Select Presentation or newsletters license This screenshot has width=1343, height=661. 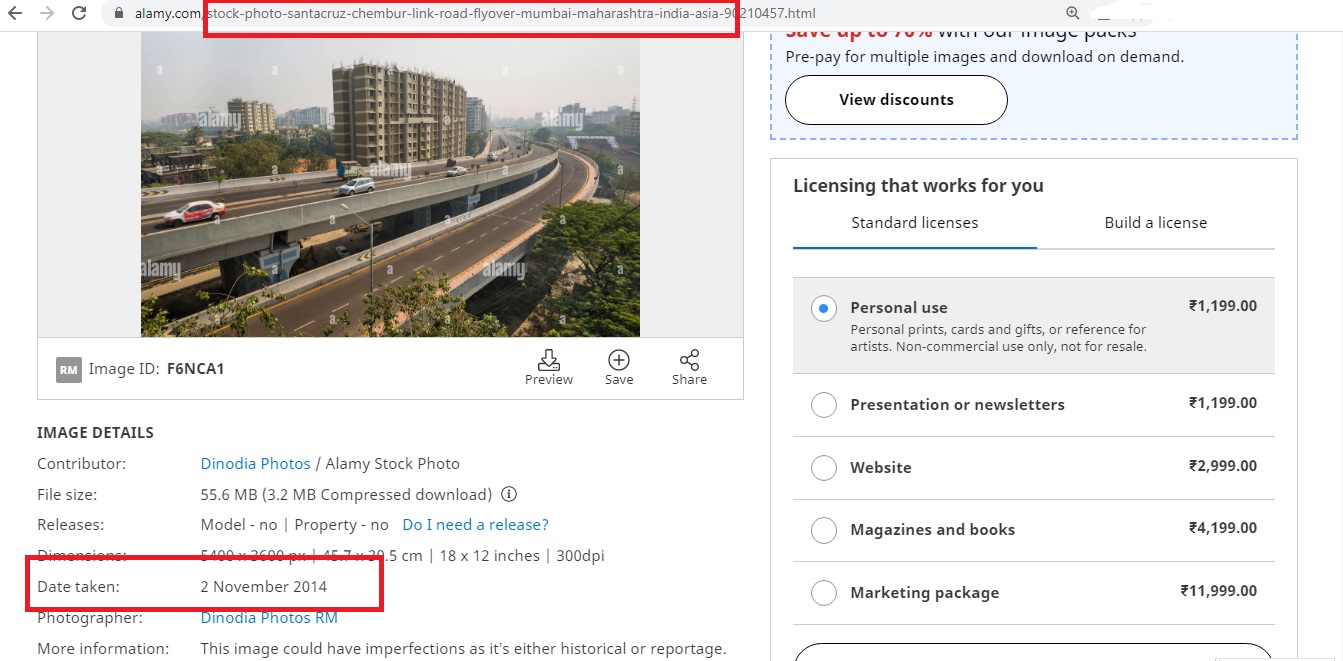tap(1034, 405)
